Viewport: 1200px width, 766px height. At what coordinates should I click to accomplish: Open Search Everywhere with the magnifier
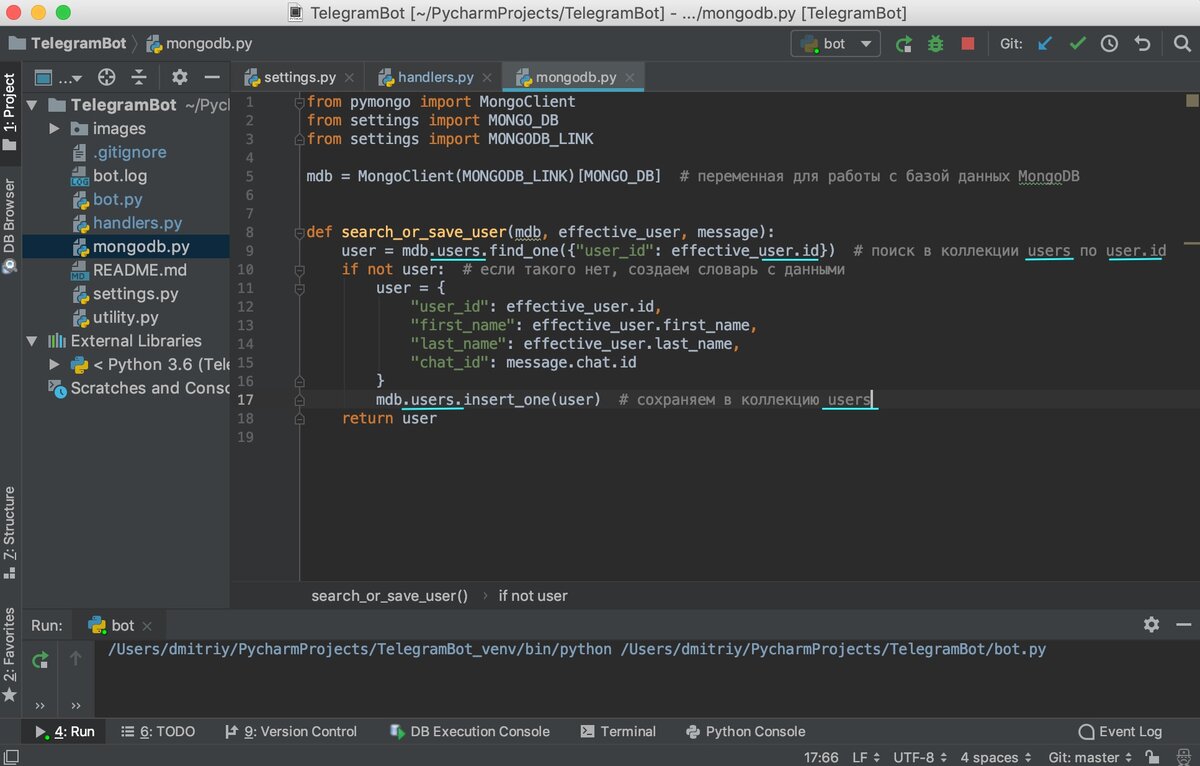(x=1180, y=43)
